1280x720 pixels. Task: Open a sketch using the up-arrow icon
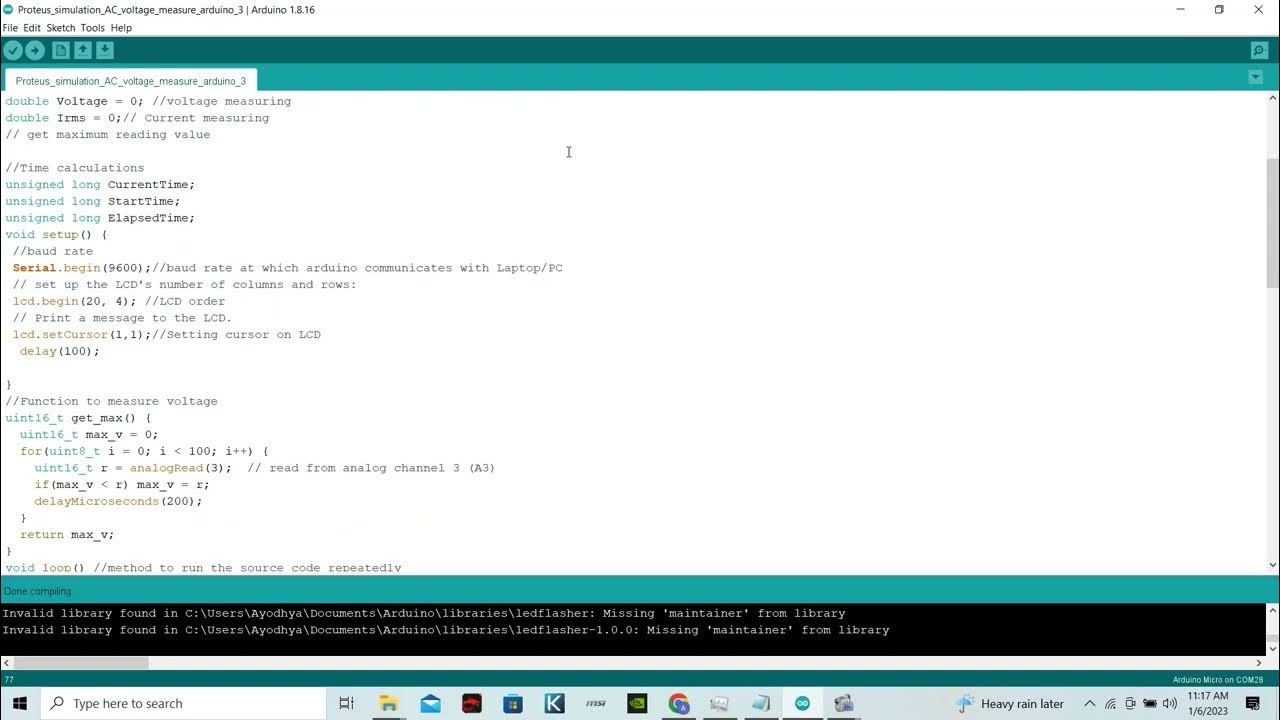(83, 50)
